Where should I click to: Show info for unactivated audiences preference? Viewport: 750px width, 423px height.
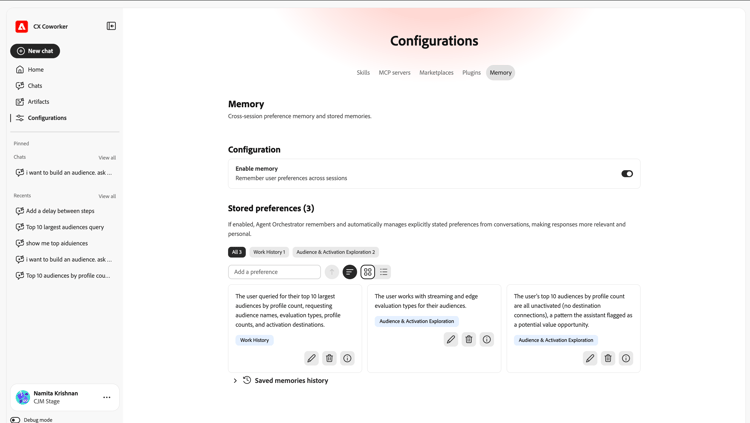pos(626,358)
